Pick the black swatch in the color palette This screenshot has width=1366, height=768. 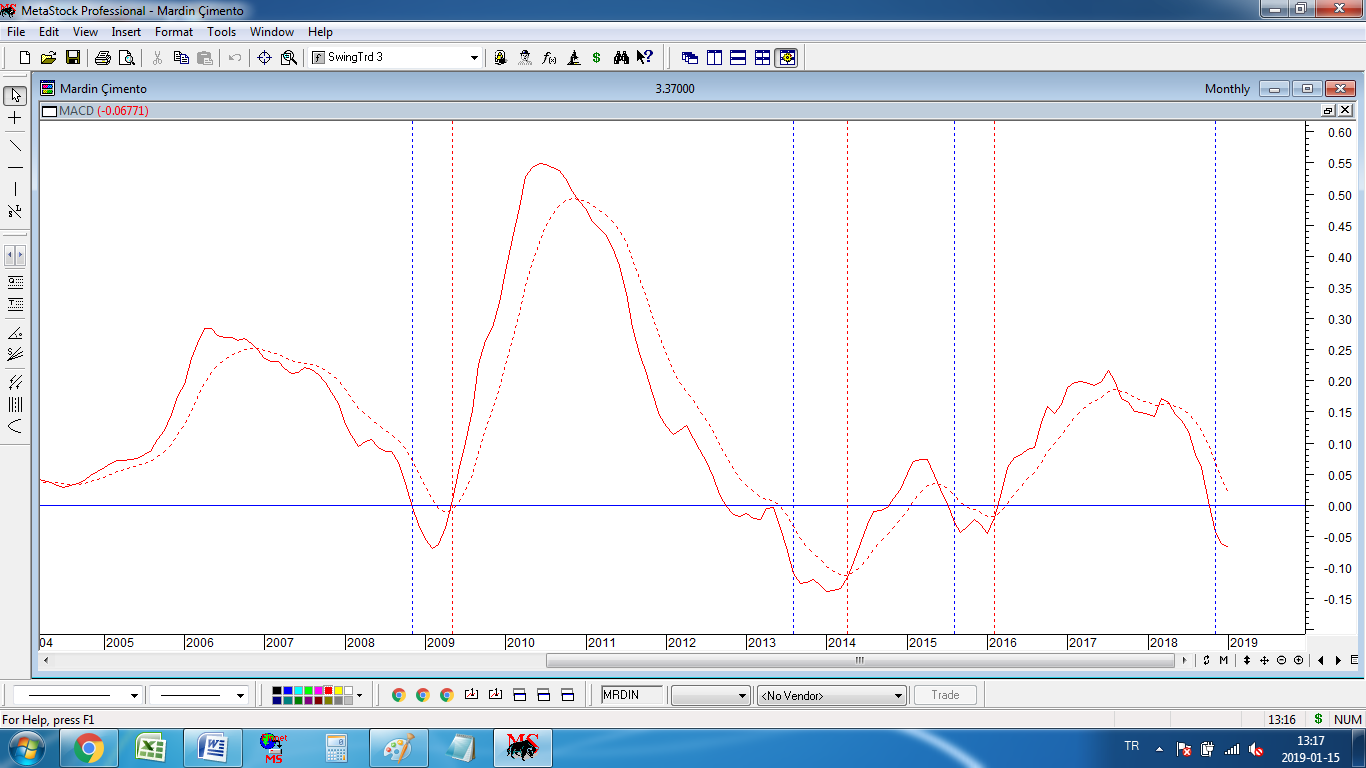click(278, 690)
